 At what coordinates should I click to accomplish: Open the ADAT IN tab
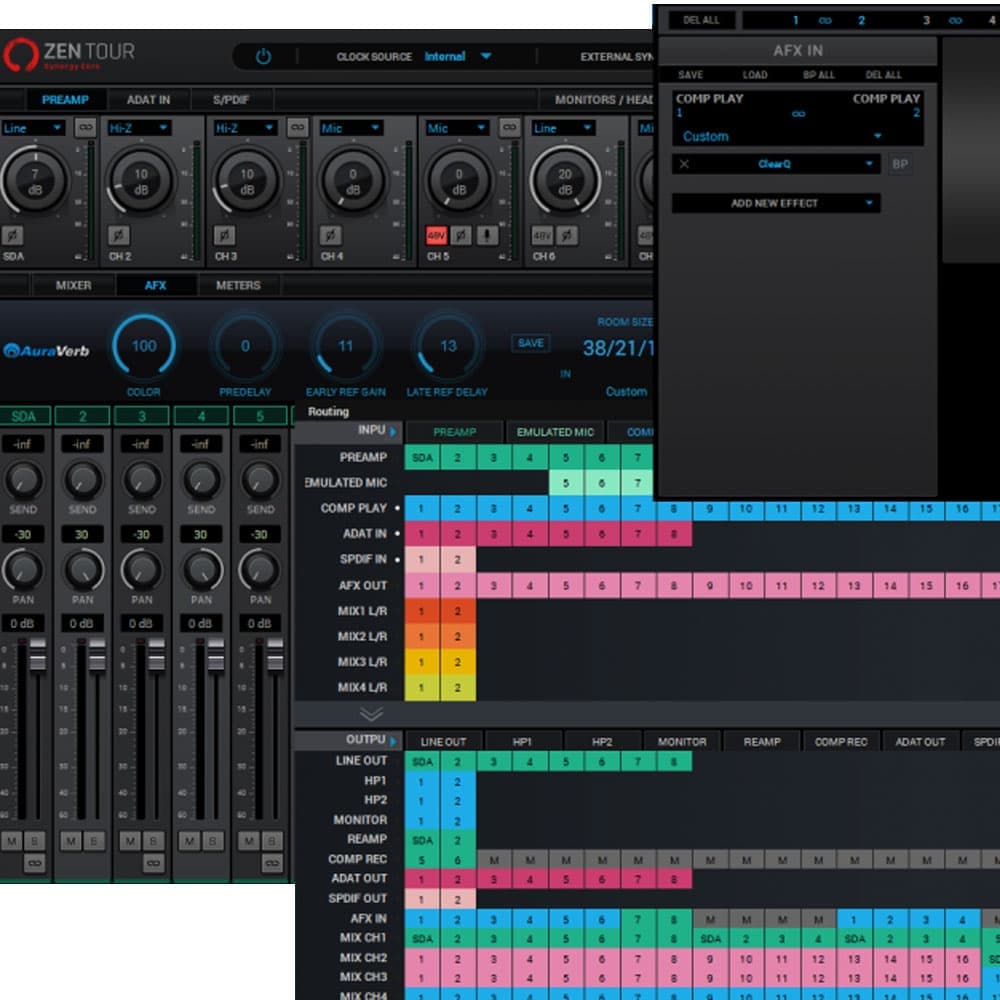(x=149, y=100)
